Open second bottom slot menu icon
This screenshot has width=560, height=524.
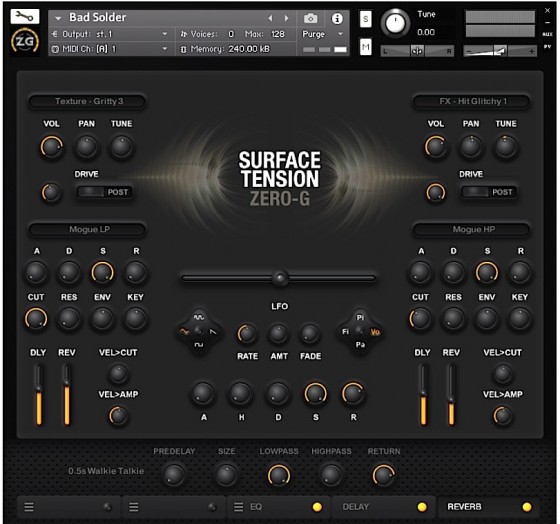pyautogui.click(x=134, y=507)
